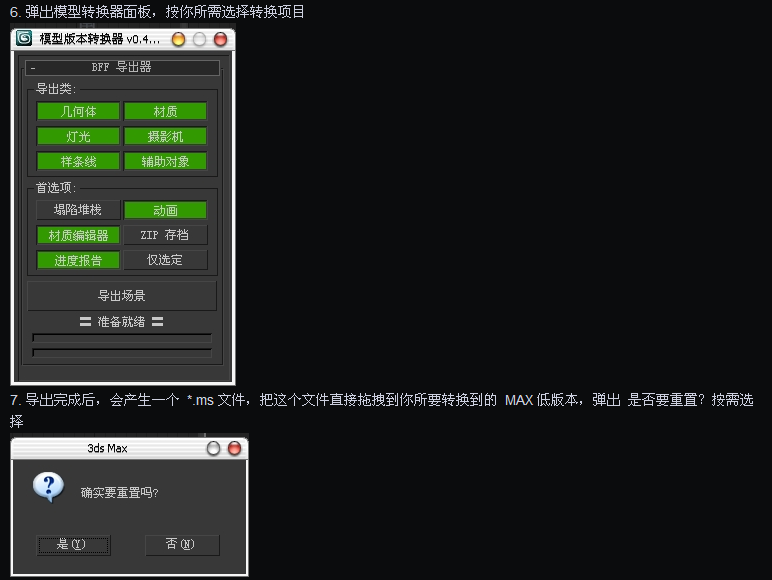772x580 pixels.
Task: Toggle the 样条线 export class
Action: 78,161
